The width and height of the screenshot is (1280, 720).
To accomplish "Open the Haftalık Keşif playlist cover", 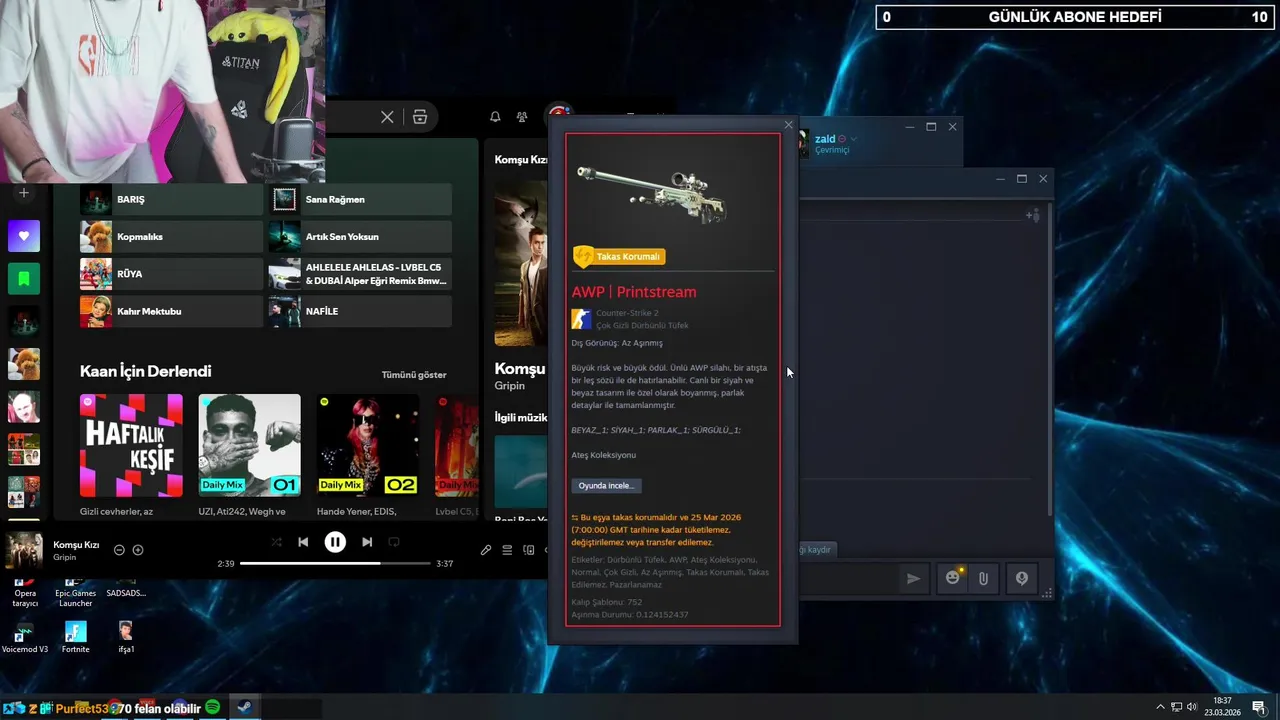I will coord(132,445).
